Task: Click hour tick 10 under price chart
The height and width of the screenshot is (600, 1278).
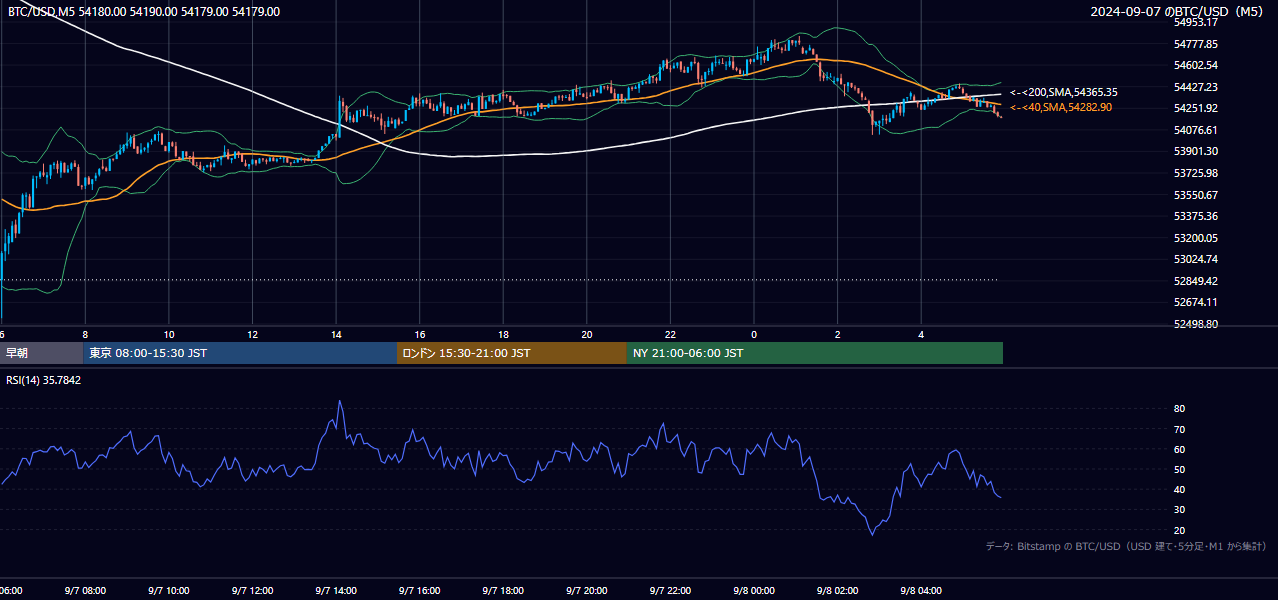Action: (x=169, y=334)
